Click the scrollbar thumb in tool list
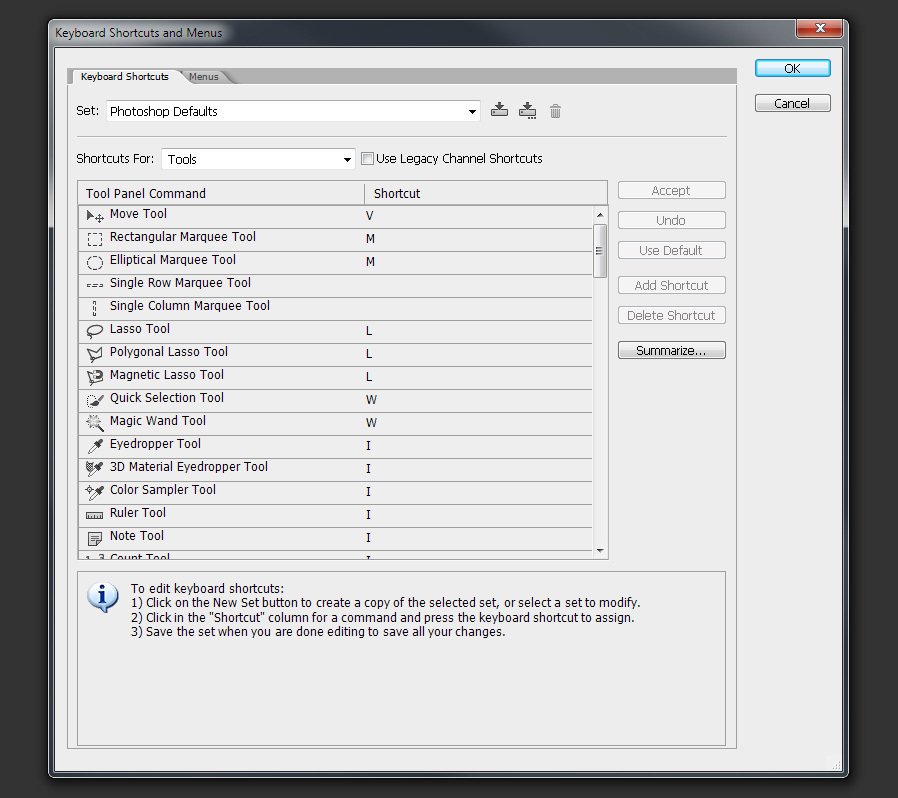Image resolution: width=898 pixels, height=798 pixels. tap(600, 251)
